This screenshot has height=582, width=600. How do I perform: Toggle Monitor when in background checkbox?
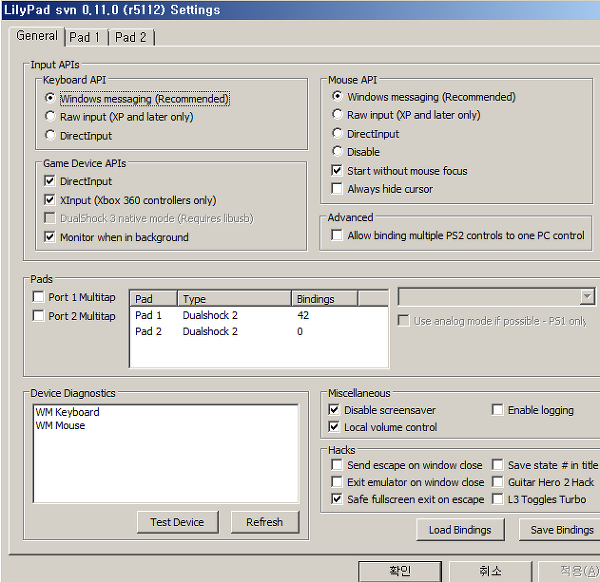[50, 236]
